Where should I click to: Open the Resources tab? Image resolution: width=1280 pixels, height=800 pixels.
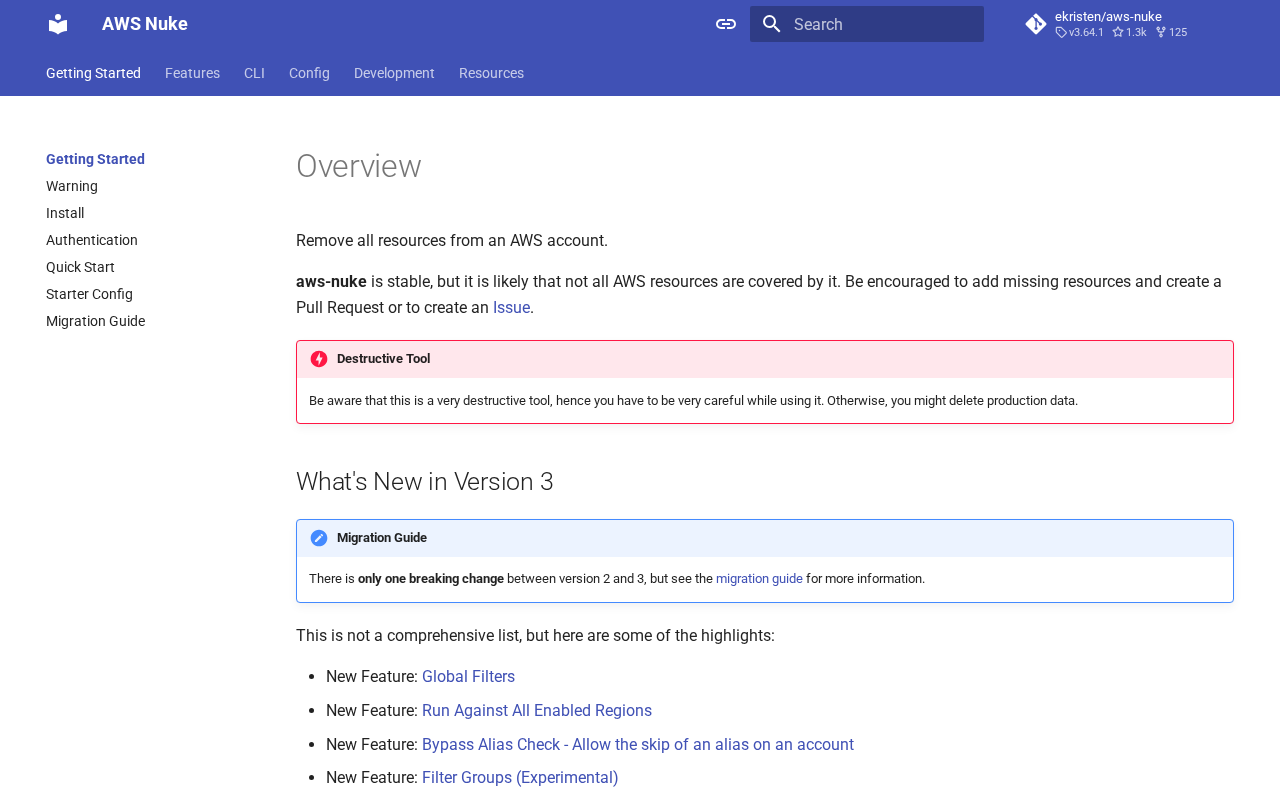(491, 73)
